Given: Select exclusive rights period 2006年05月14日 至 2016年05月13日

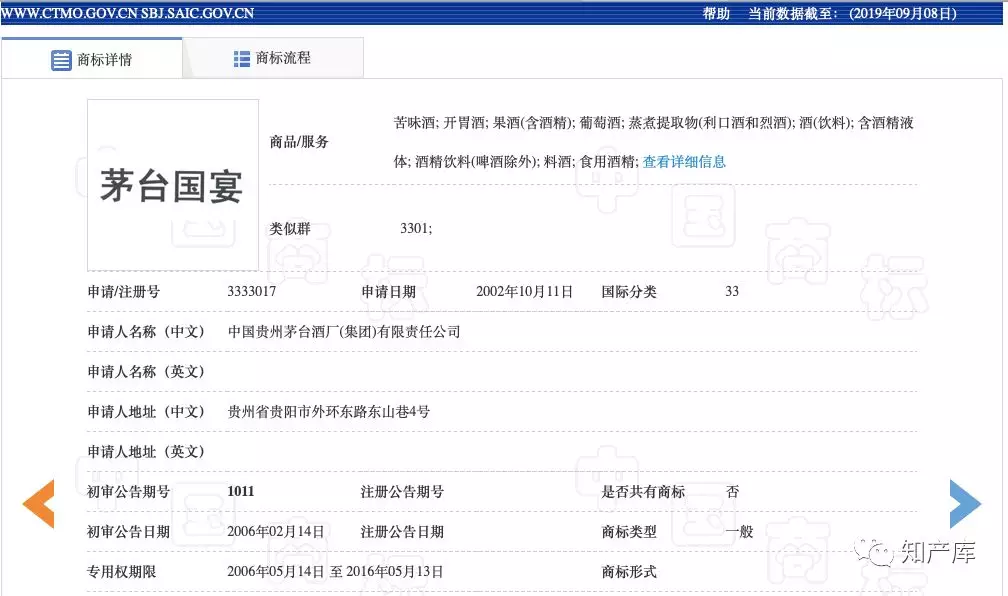Looking at the screenshot, I should pos(335,572).
